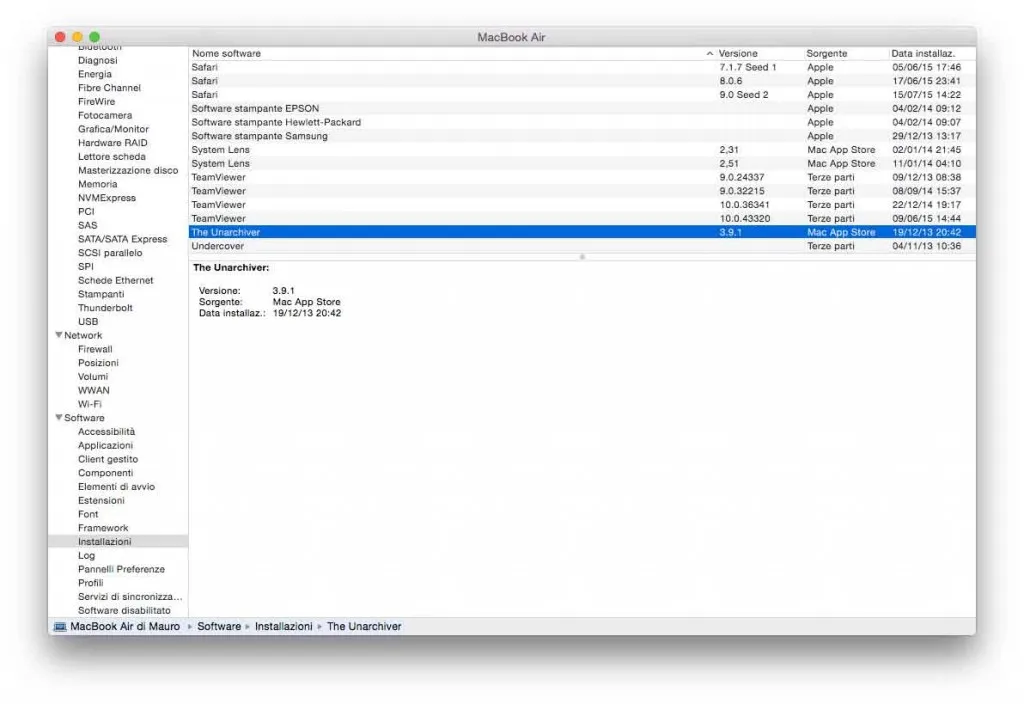The width and height of the screenshot is (1024, 704).
Task: Open Stampanti in the sidebar
Action: 101,294
